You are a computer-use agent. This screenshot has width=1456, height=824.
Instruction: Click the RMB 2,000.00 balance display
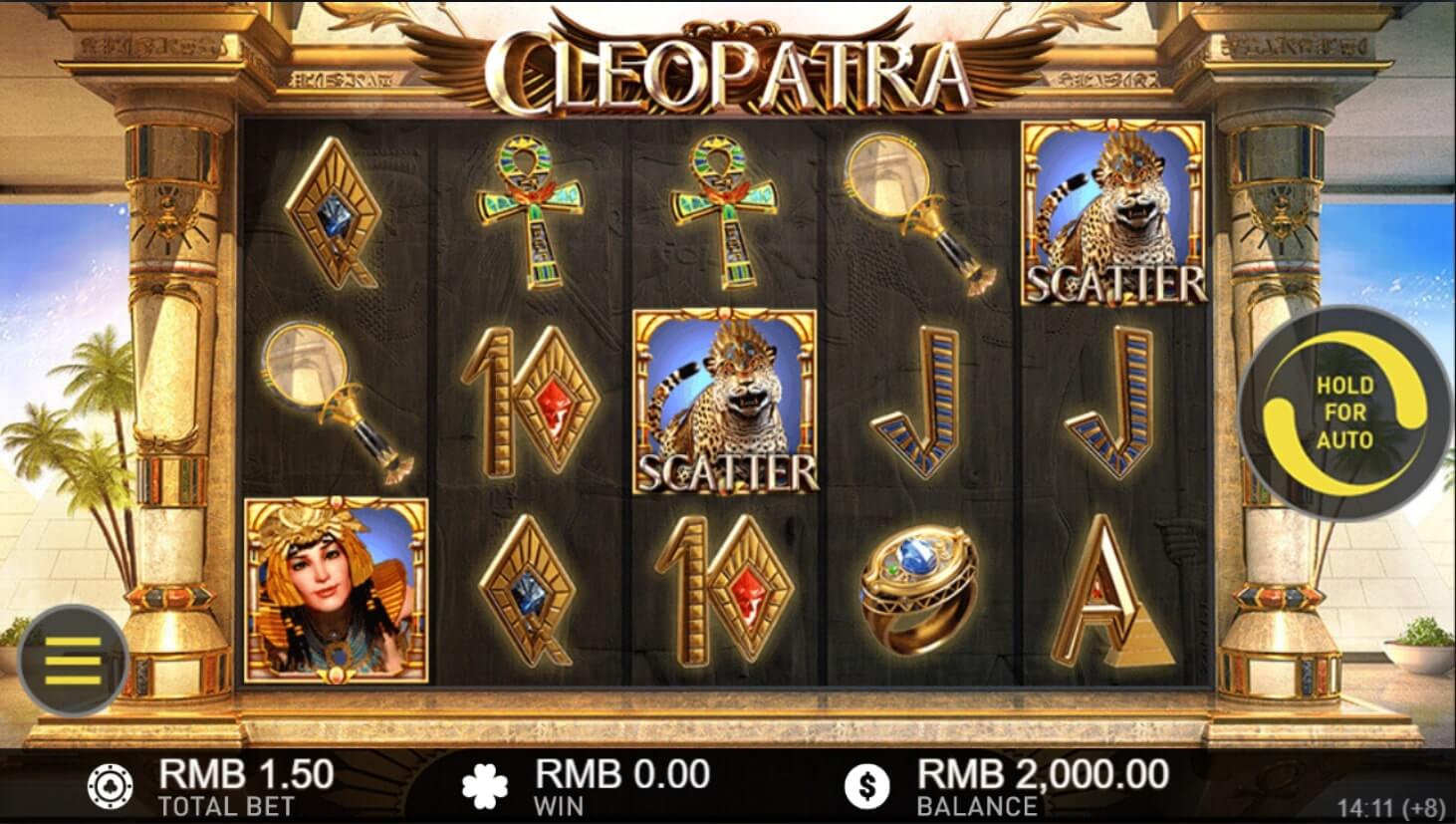click(x=1043, y=774)
